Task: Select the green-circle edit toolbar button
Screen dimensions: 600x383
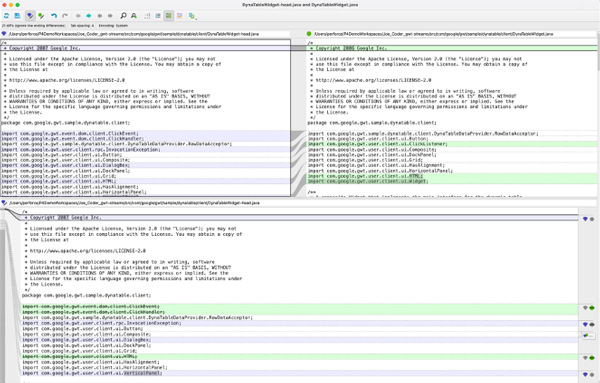Action: [x=41, y=16]
